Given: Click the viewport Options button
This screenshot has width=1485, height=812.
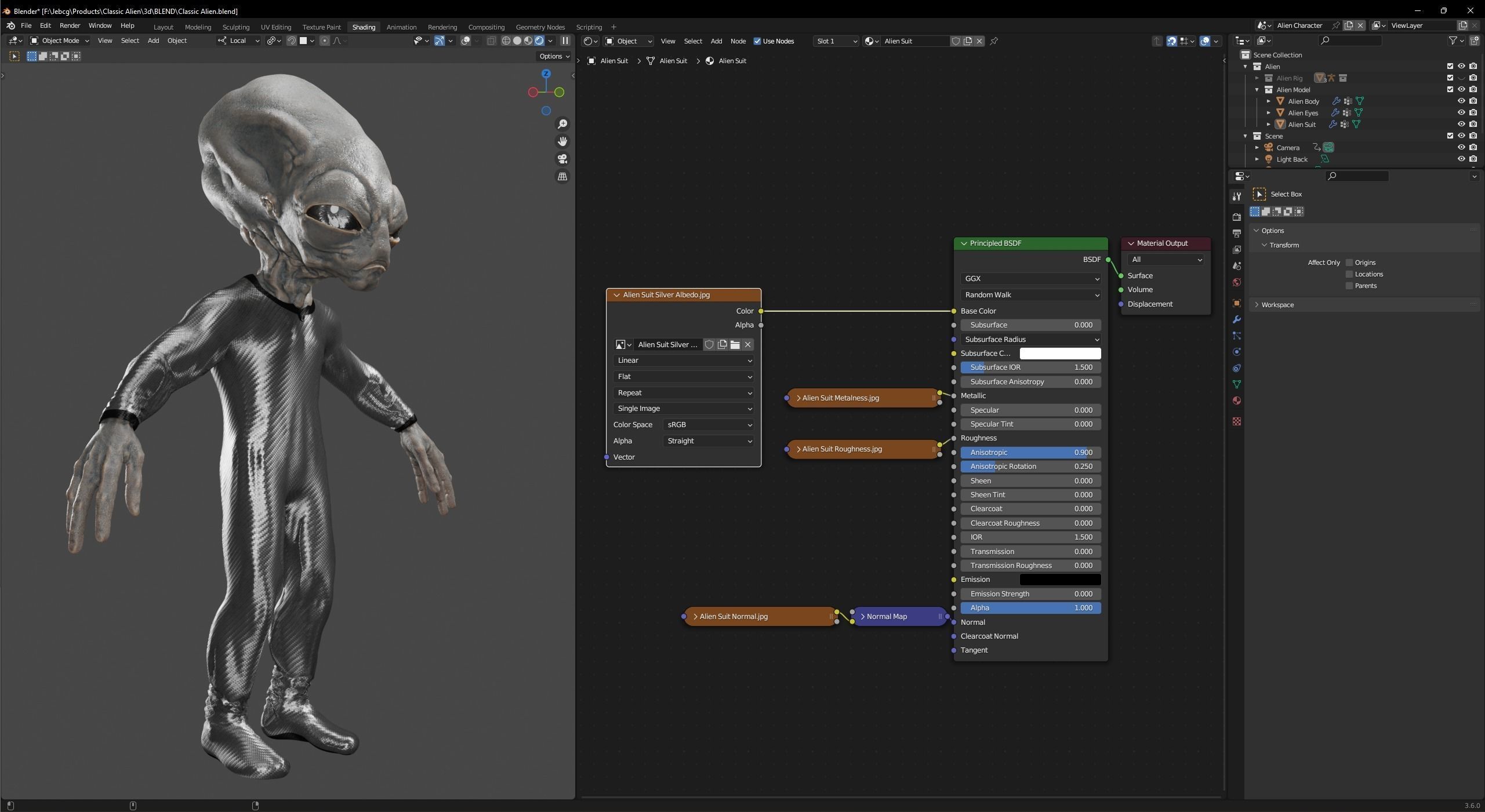Looking at the screenshot, I should (554, 56).
